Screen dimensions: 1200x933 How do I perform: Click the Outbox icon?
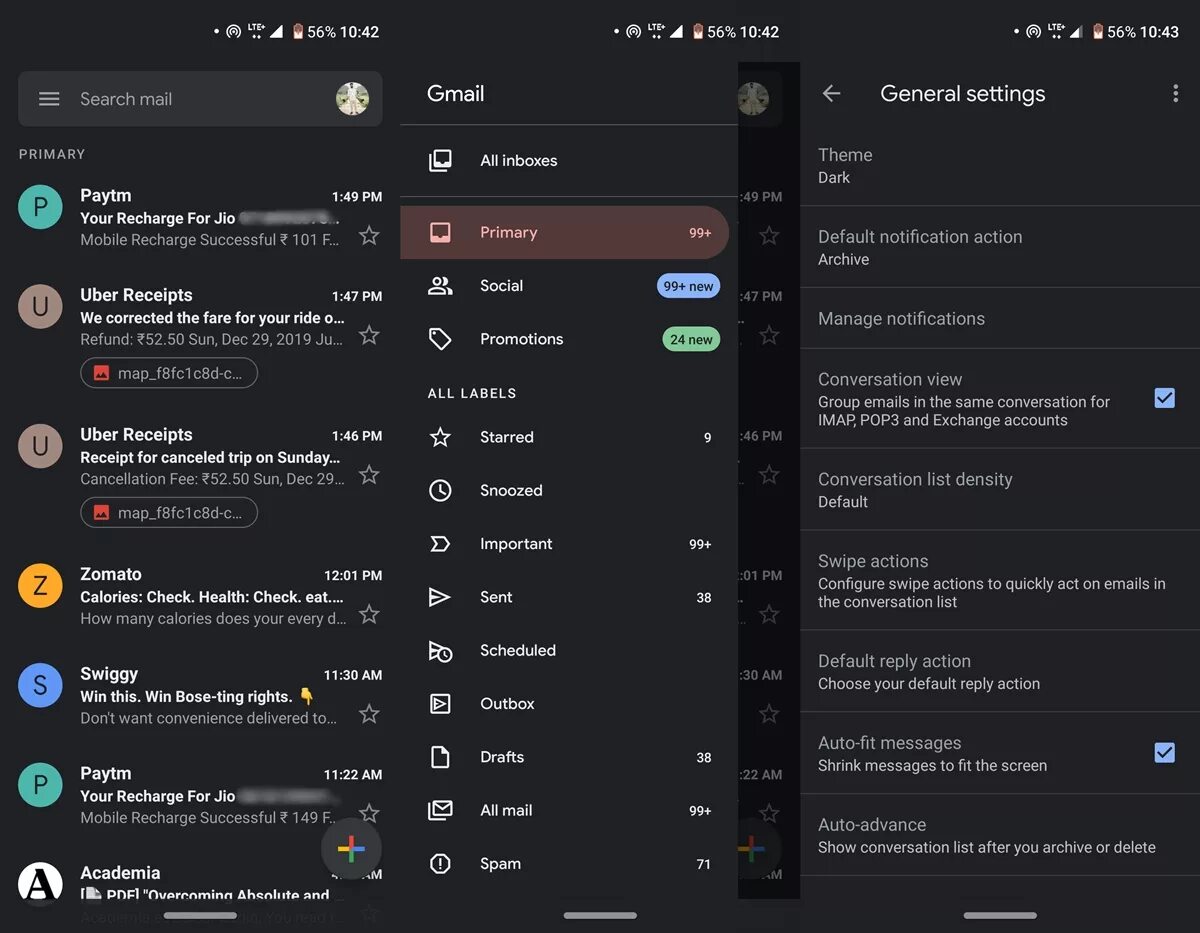[440, 704]
